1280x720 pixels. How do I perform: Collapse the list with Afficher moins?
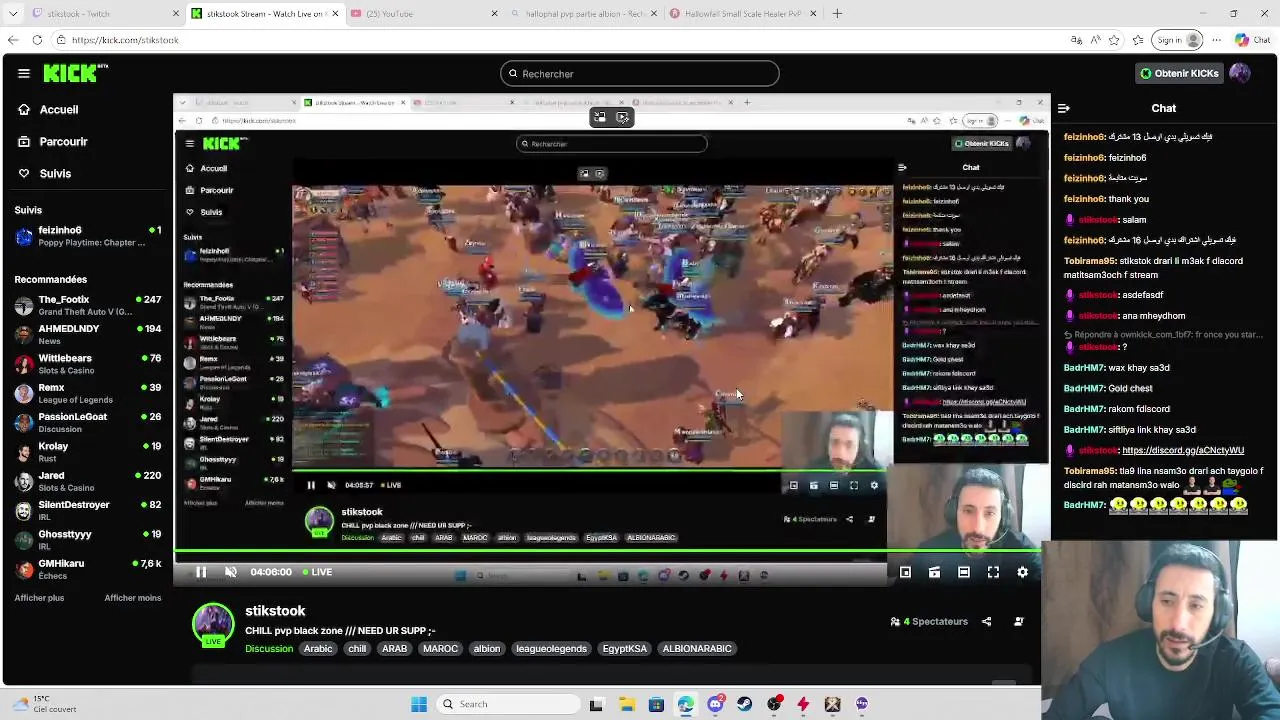click(x=132, y=598)
